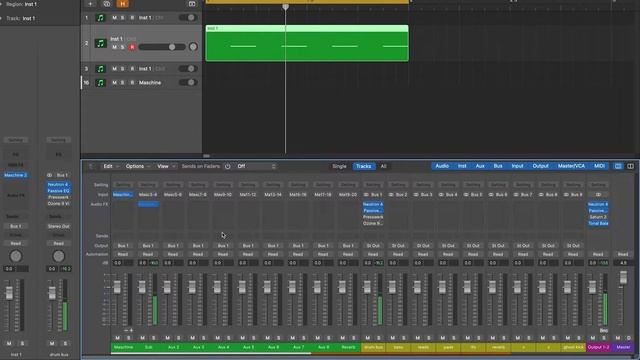Select the Single mixer view tab
Image resolution: width=640 pixels, height=360 pixels.
pyautogui.click(x=339, y=166)
